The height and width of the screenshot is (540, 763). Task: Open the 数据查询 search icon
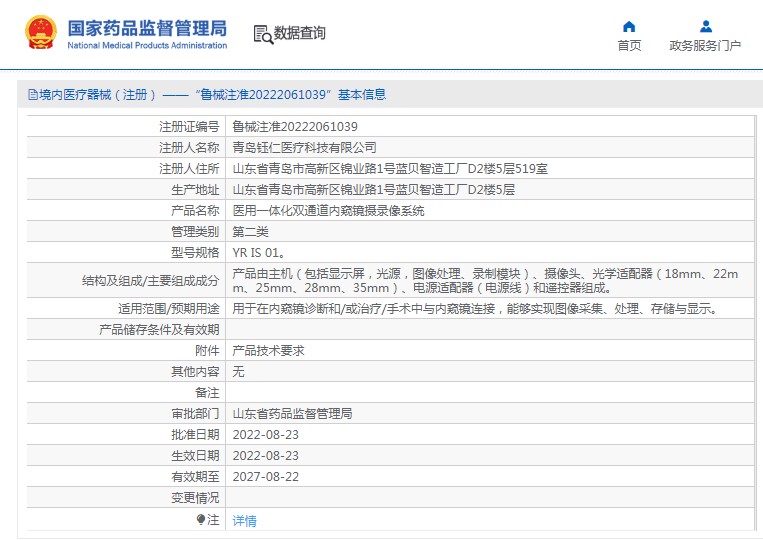[263, 34]
